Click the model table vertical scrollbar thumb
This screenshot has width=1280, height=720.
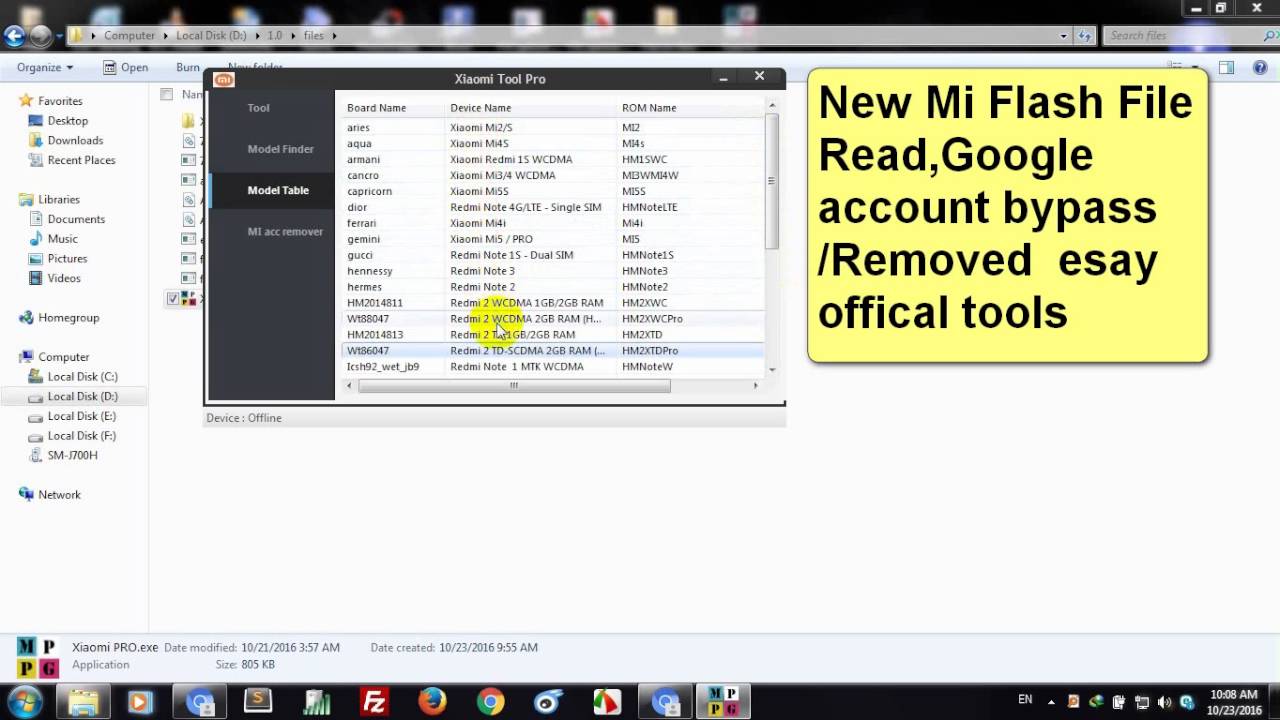coord(771,181)
